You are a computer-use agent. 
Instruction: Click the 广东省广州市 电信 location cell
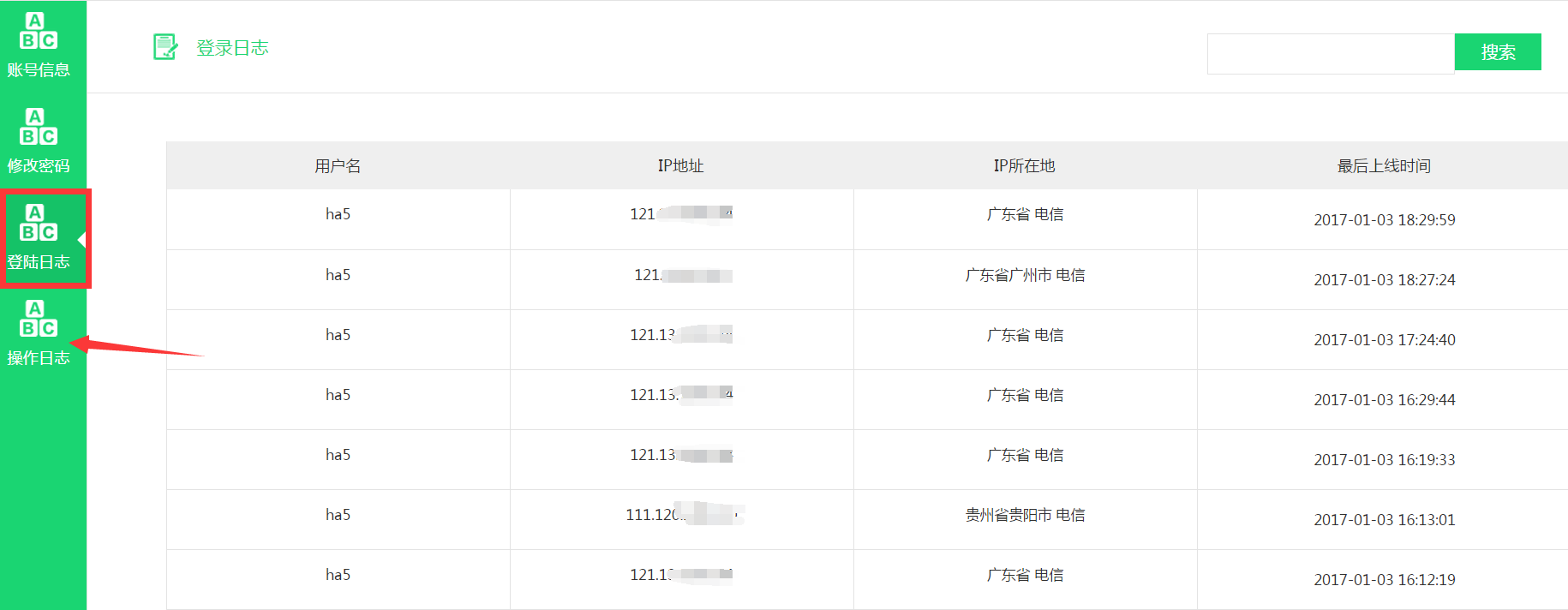click(1025, 275)
